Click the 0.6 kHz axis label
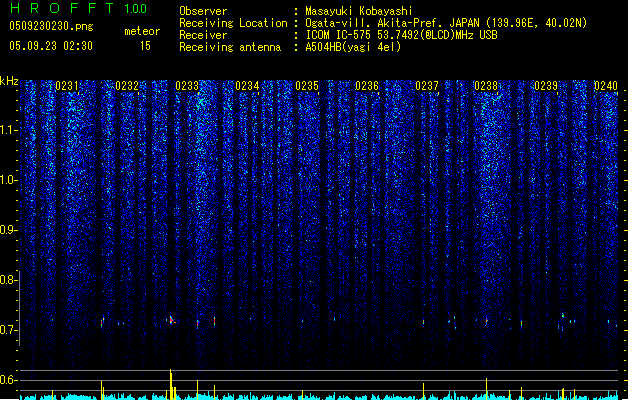Screen dimensions: 629x400 [9, 380]
